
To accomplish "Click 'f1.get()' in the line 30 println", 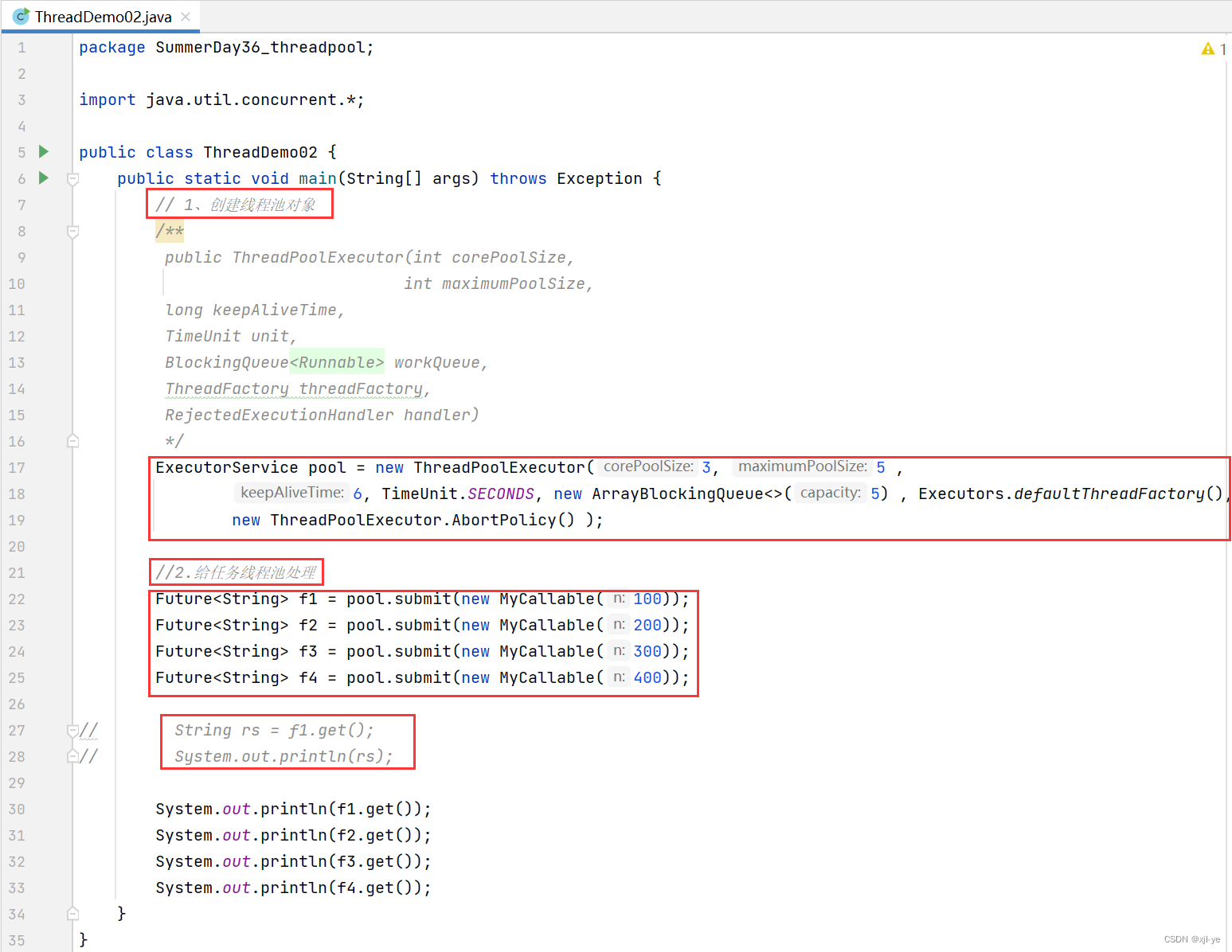I will [x=375, y=810].
